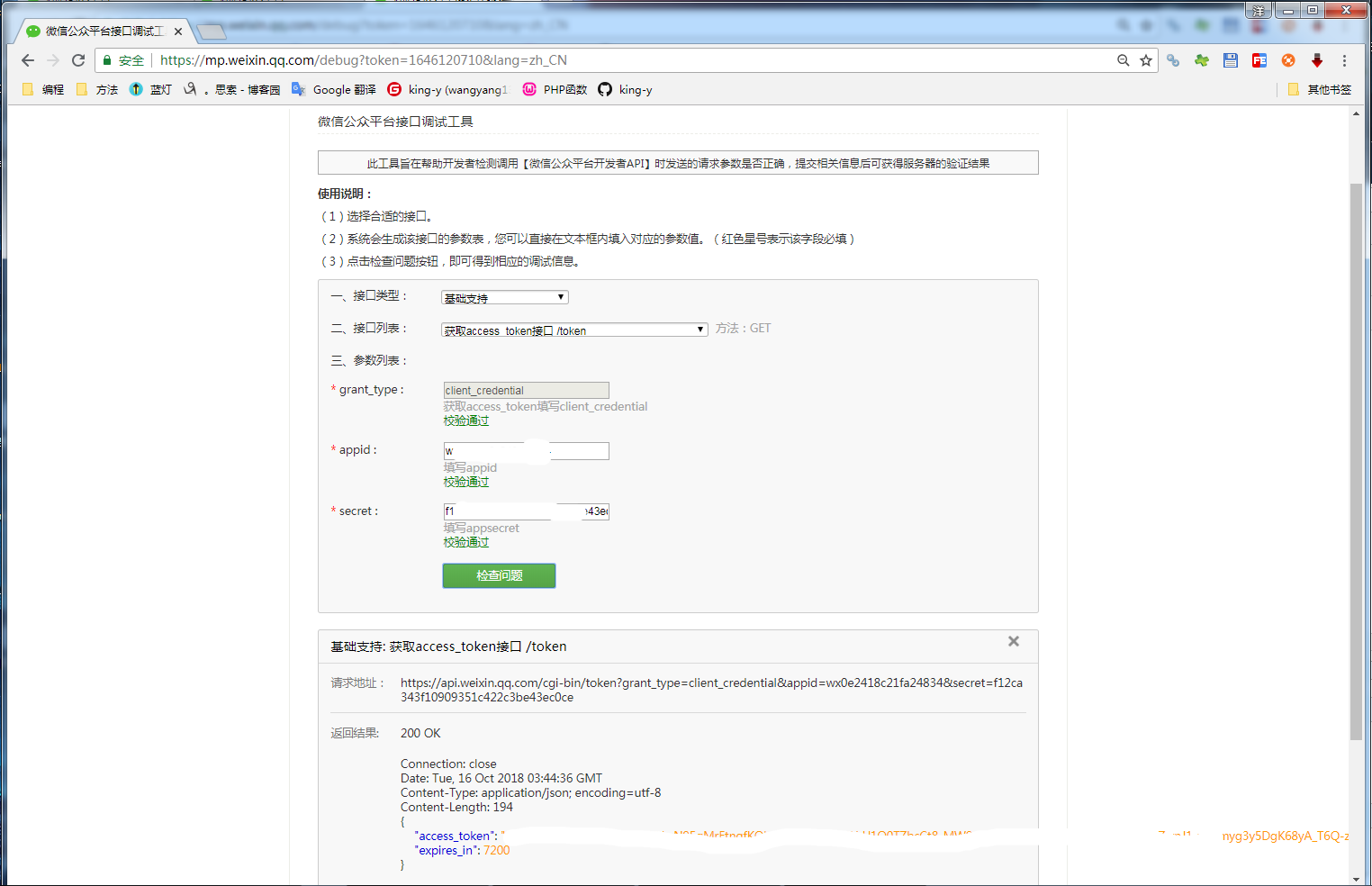
Task: Click the "access_token" key in response
Action: 456,836
